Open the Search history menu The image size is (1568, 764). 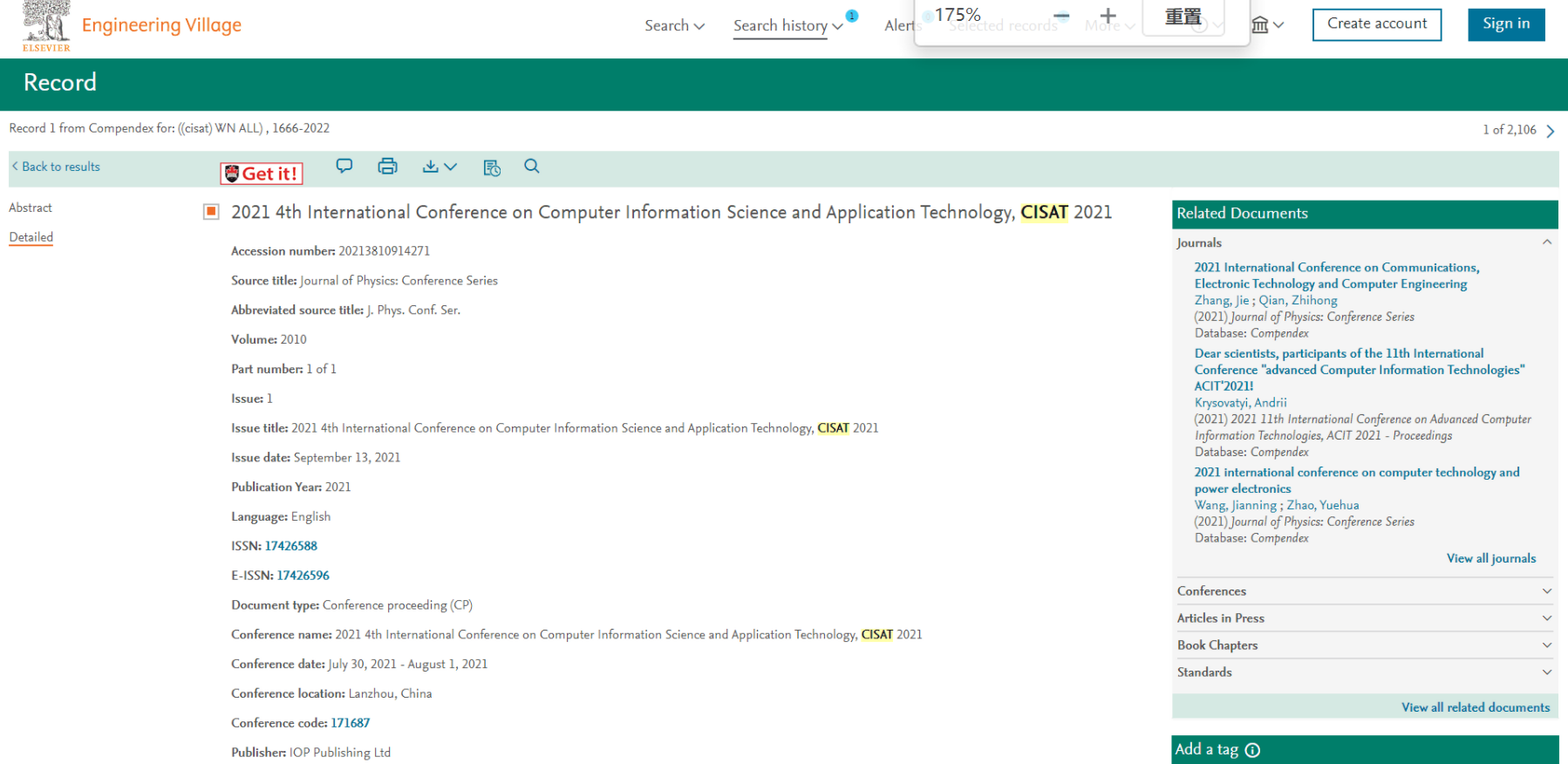(787, 25)
